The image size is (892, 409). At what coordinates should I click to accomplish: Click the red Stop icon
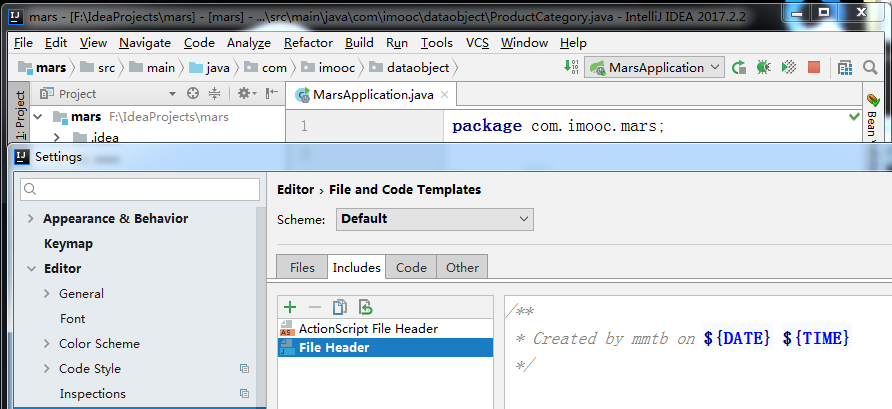click(x=814, y=68)
